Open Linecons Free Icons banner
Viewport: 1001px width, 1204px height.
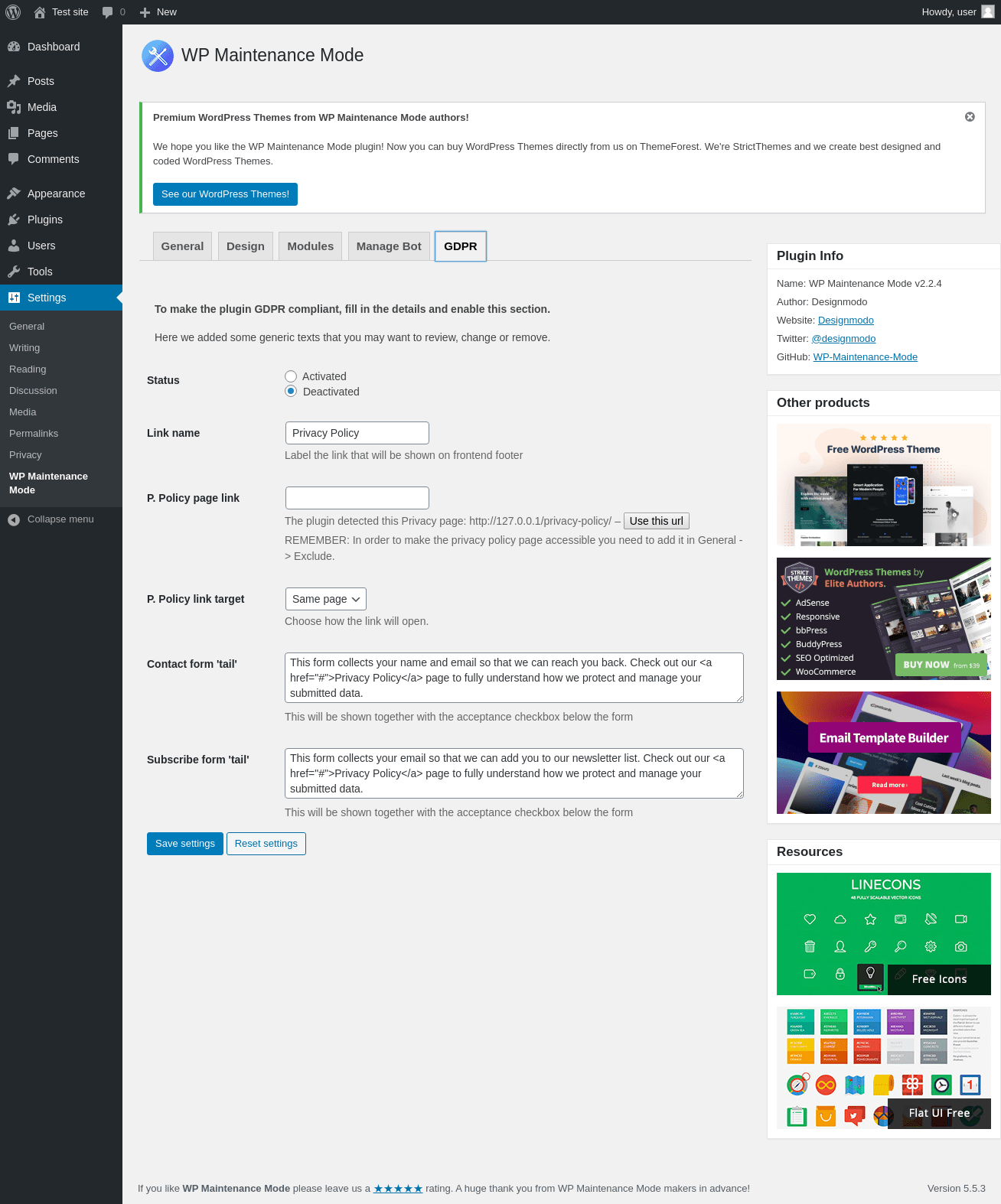pos(884,934)
